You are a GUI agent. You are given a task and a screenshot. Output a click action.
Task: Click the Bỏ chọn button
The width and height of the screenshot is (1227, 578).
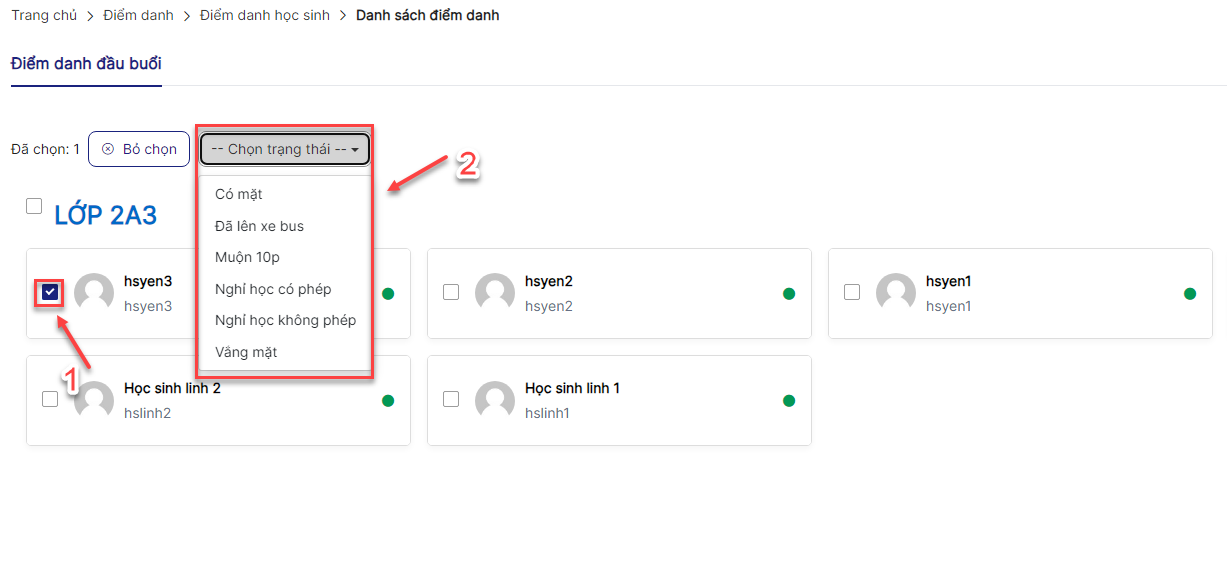[x=139, y=149]
